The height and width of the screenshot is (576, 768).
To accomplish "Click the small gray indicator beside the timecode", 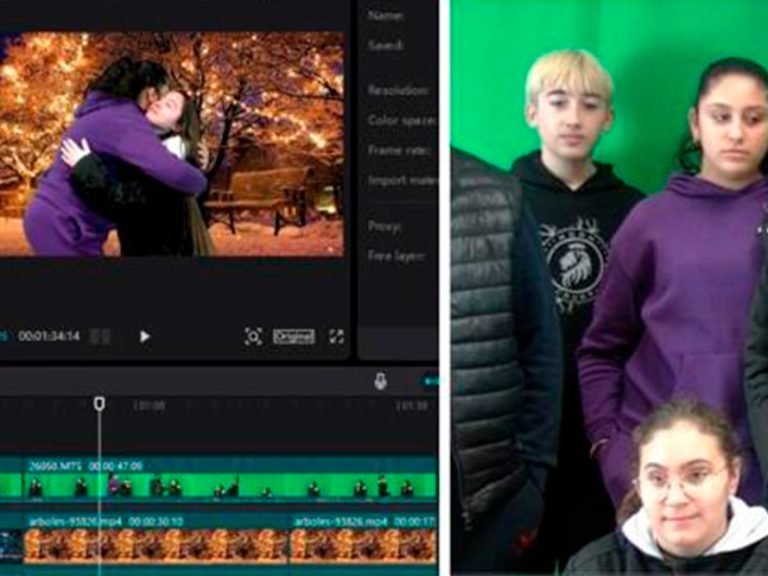I will coord(100,337).
